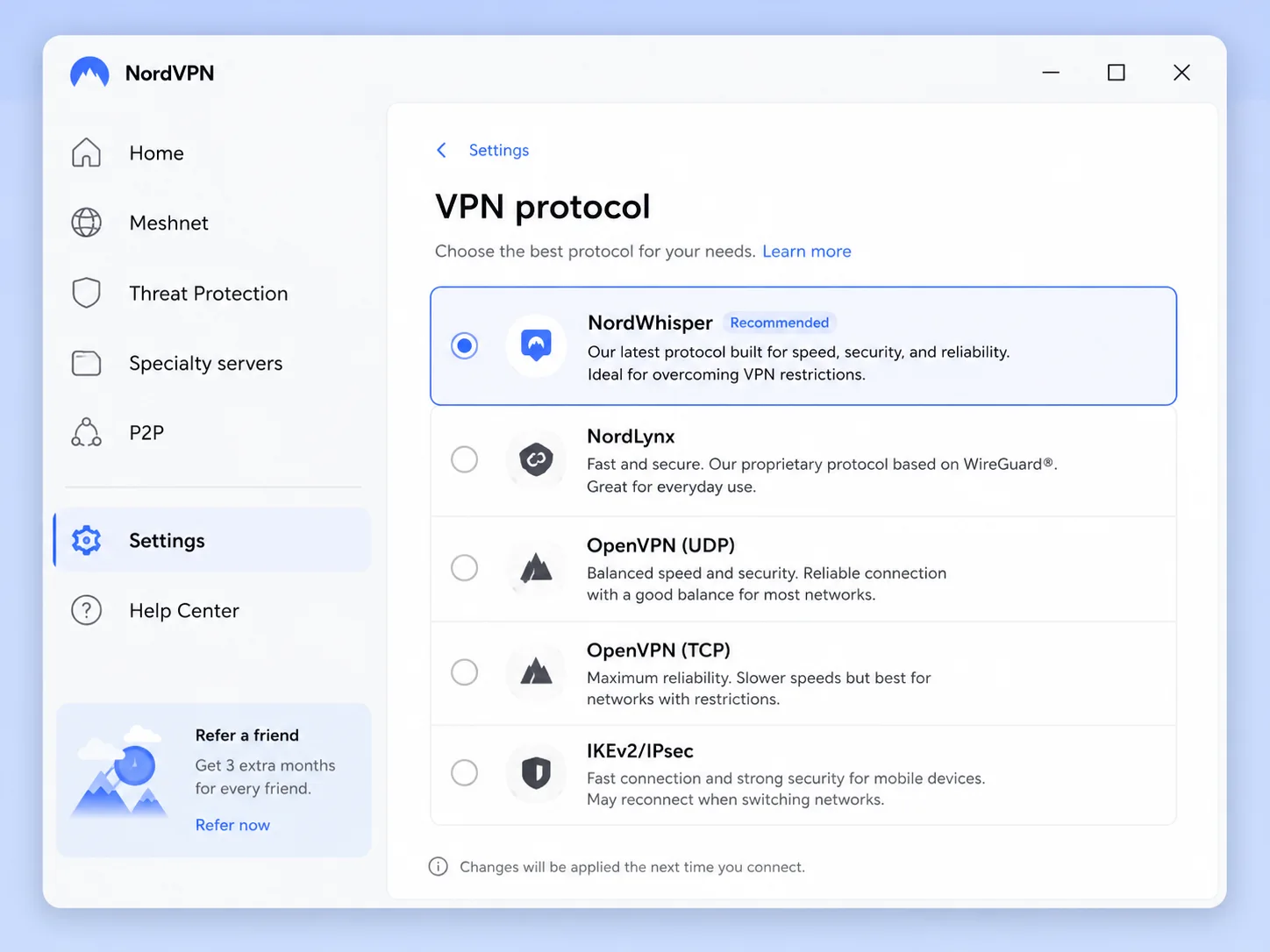Click "May reconnect when switching networks." text
The height and width of the screenshot is (952, 1270).
pyautogui.click(x=735, y=799)
